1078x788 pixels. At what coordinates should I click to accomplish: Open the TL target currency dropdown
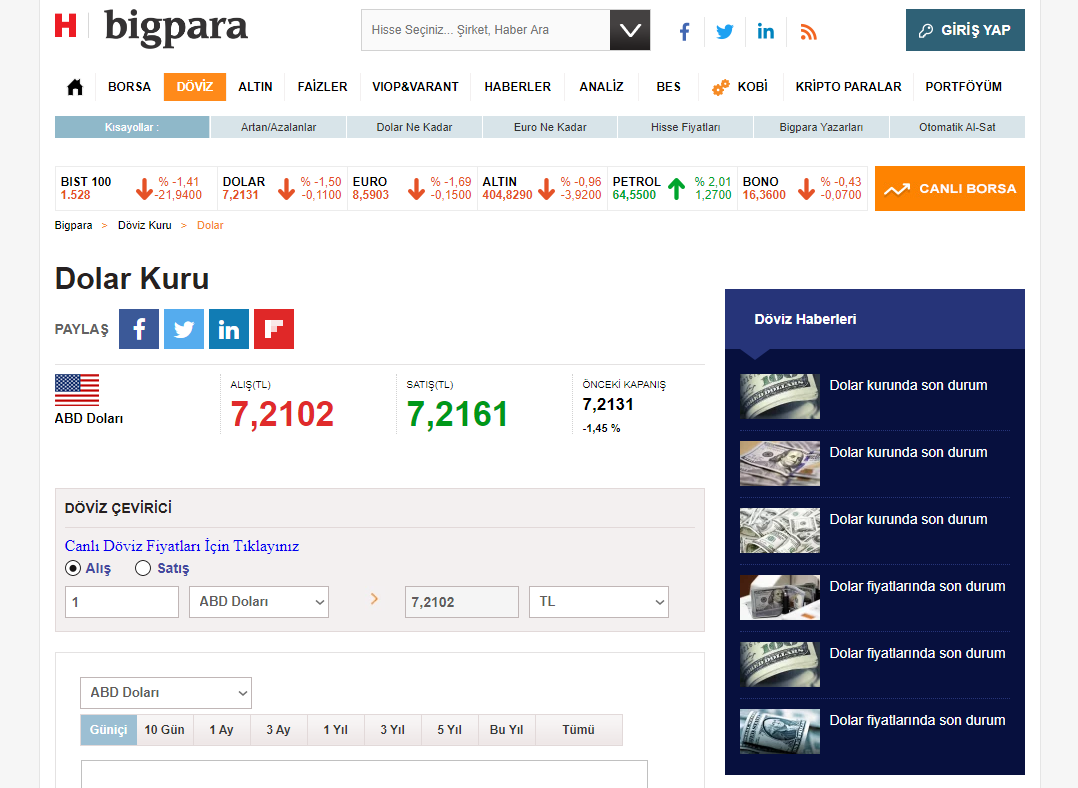coord(599,602)
